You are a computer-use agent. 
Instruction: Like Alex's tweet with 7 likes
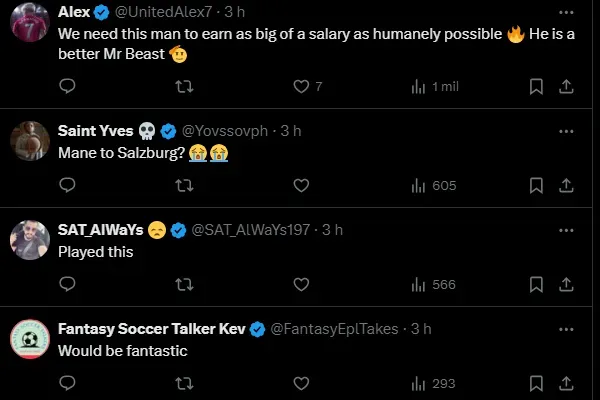coord(301,87)
